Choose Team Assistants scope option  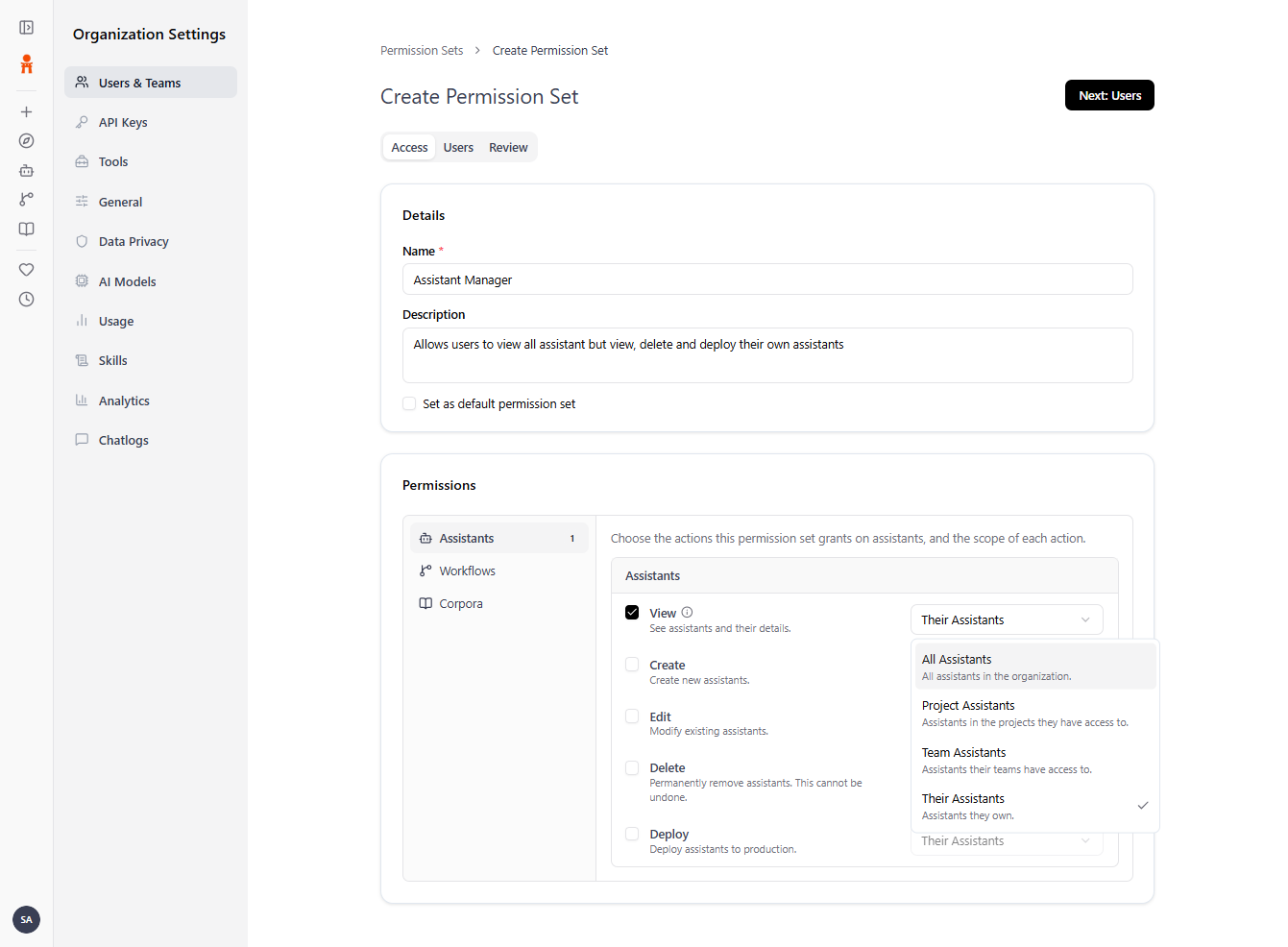[1035, 760]
